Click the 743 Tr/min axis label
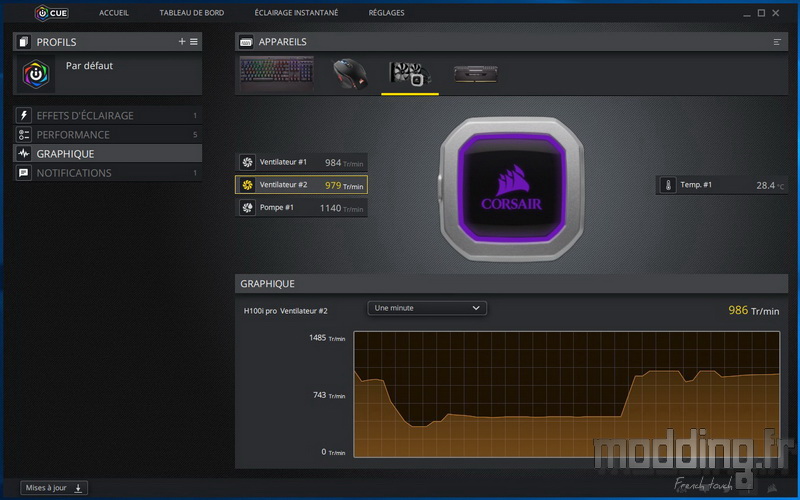 [x=329, y=395]
